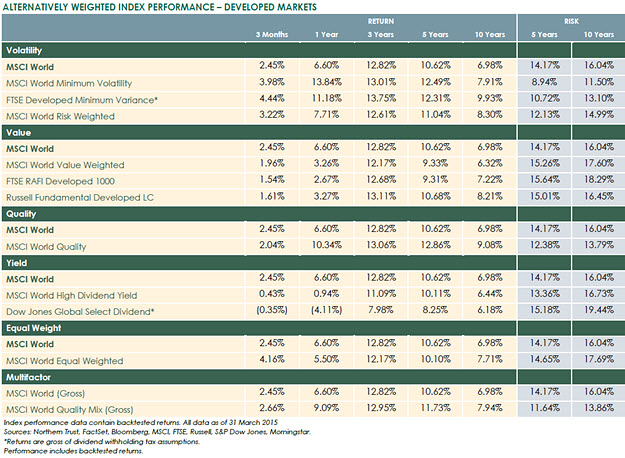
Task: Click the dividend withholding tax footnote
Action: 102,442
